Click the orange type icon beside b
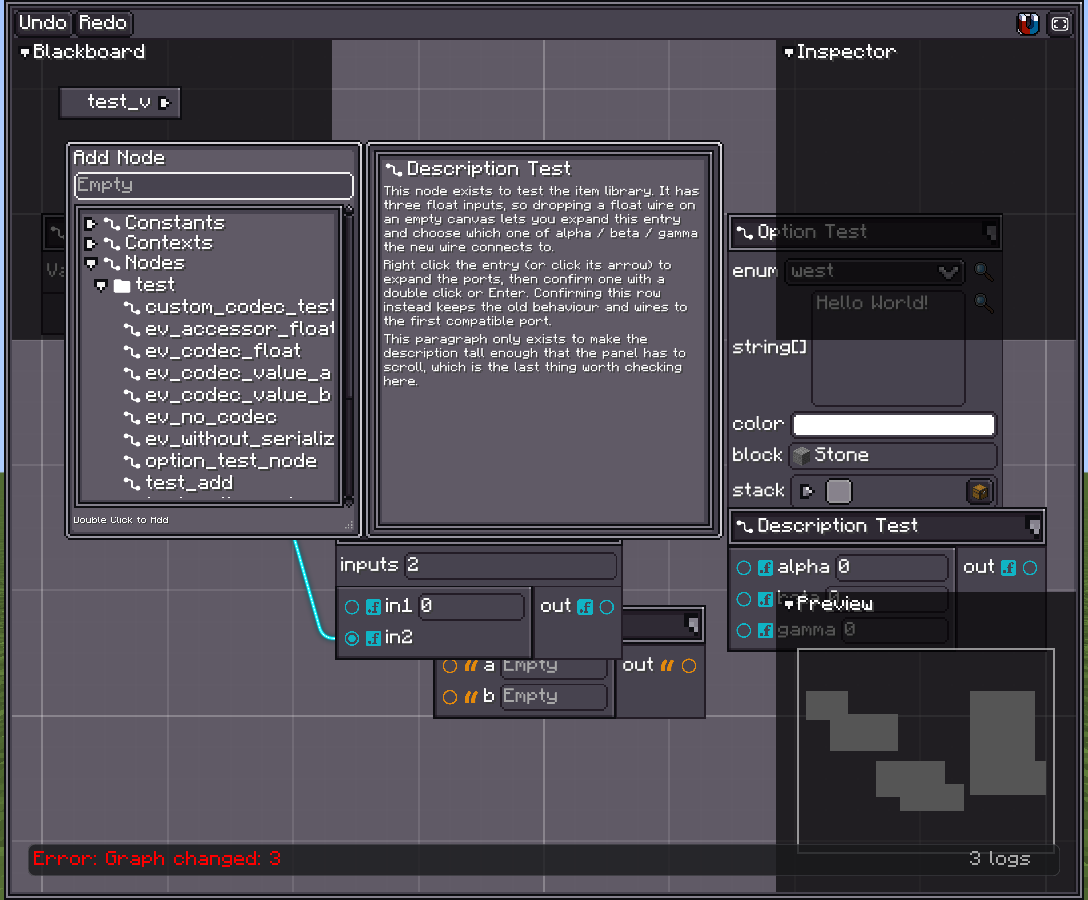This screenshot has width=1088, height=900. [x=471, y=697]
